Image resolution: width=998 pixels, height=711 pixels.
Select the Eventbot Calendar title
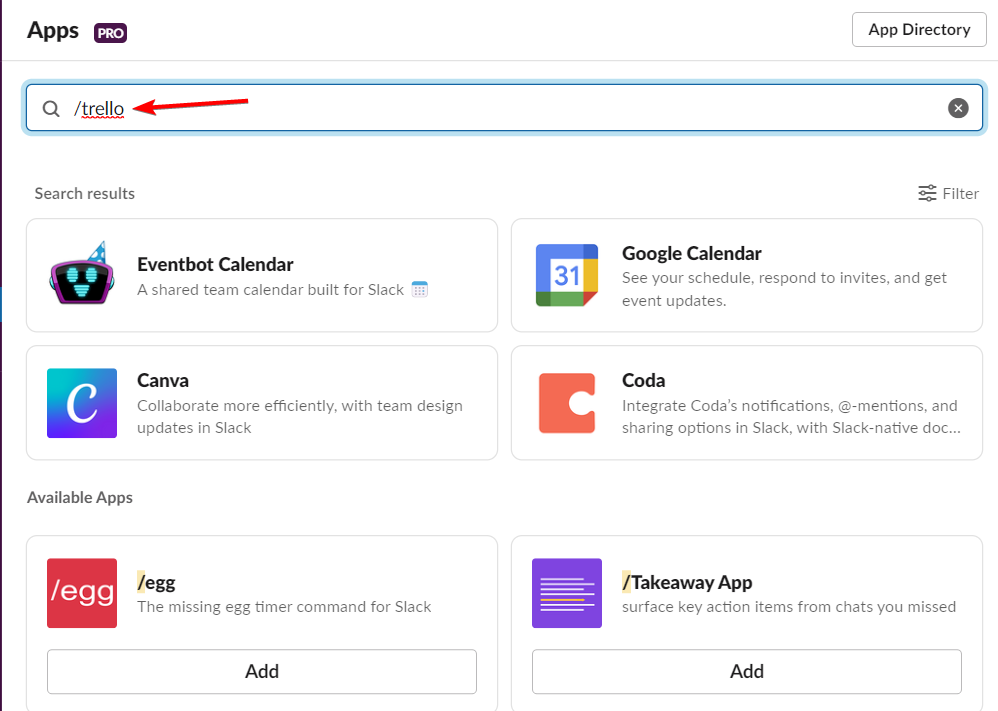pyautogui.click(x=215, y=264)
